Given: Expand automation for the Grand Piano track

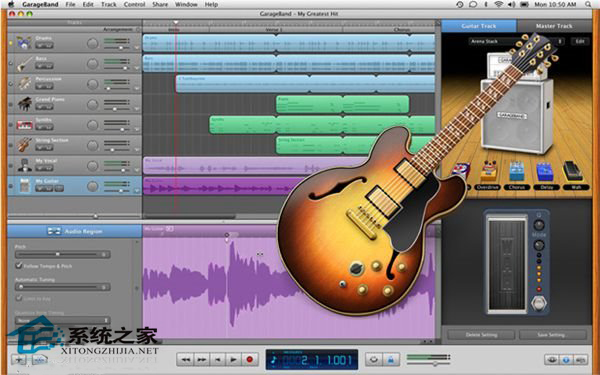Looking at the screenshot, I should point(137,109).
